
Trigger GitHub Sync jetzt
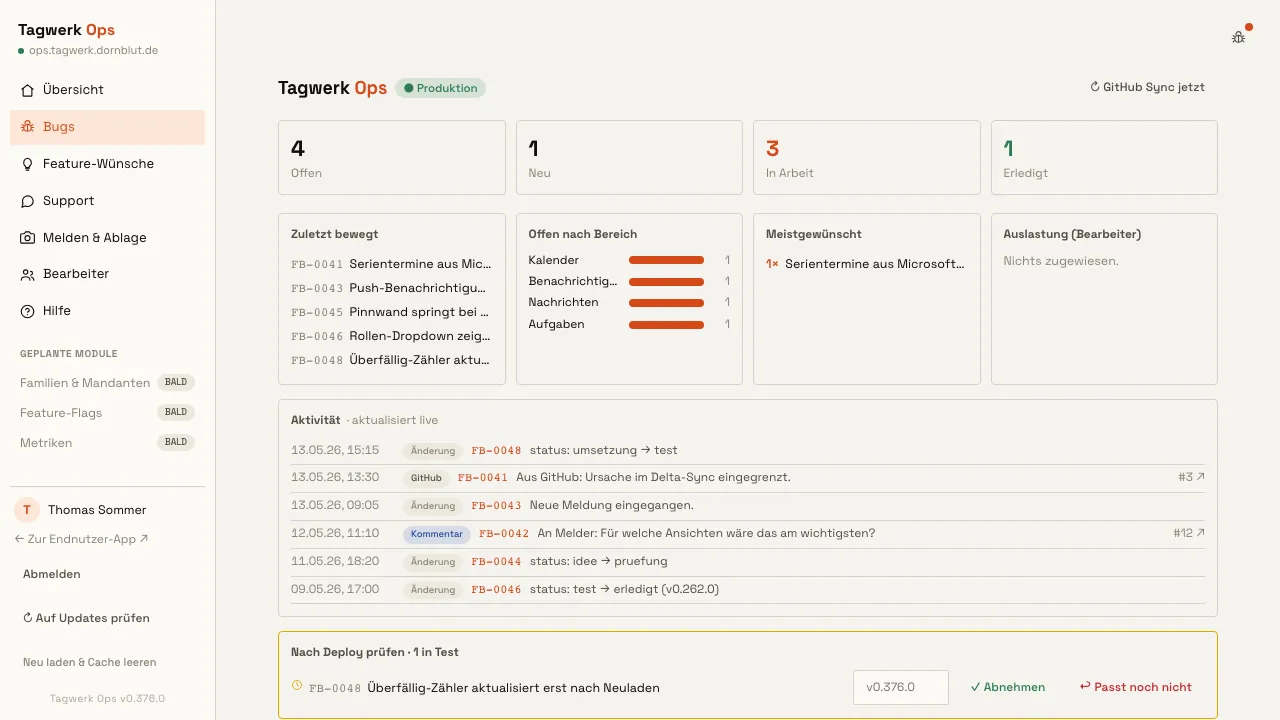tap(1147, 87)
